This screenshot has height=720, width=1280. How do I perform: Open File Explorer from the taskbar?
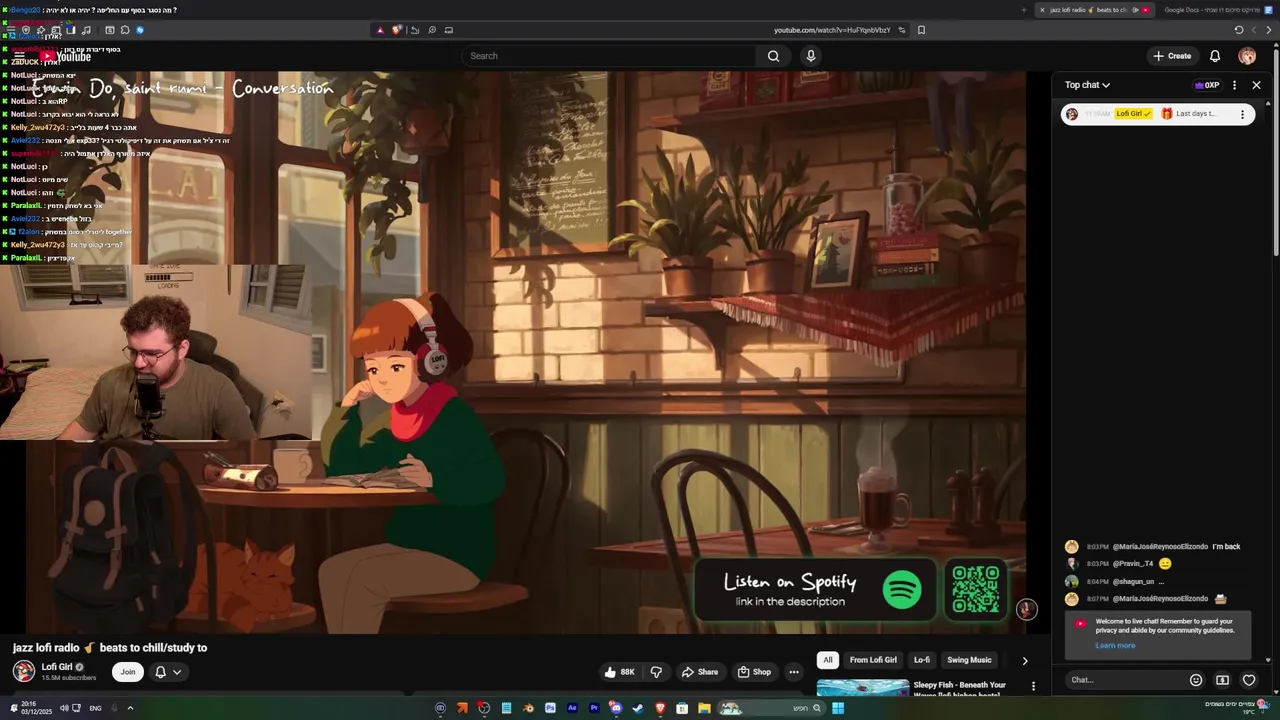click(704, 708)
